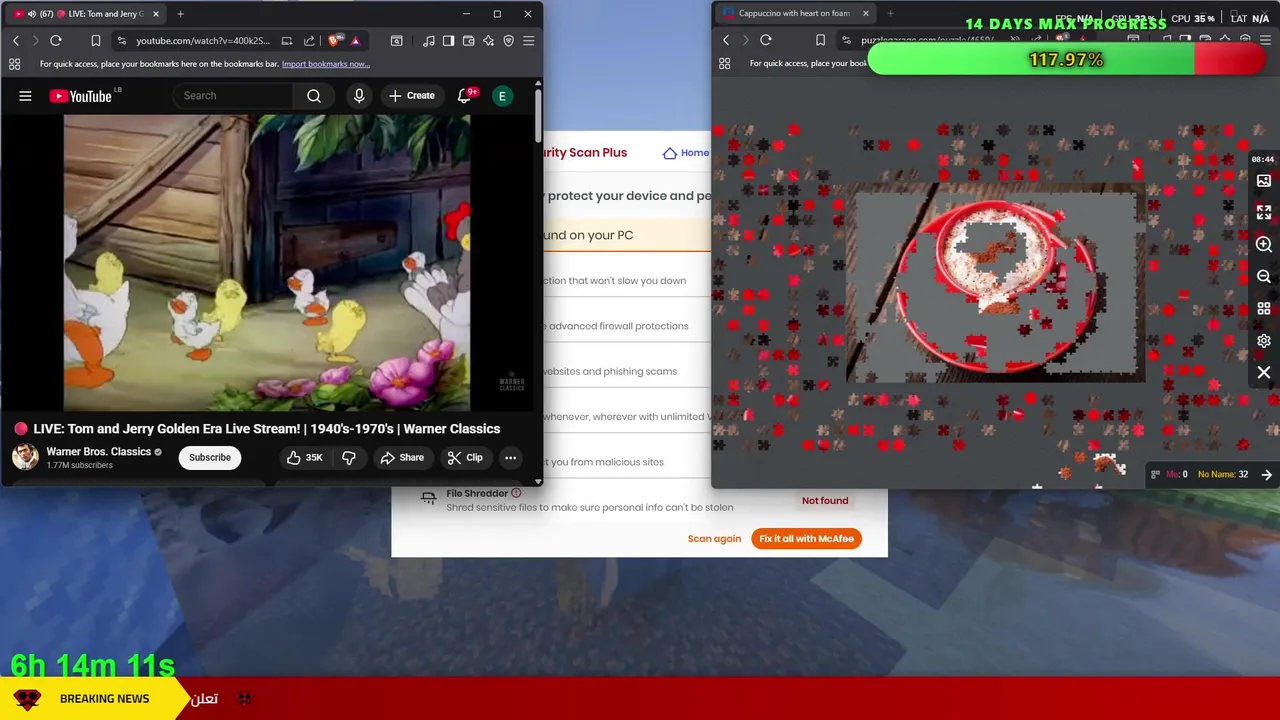The image size is (1280, 720).
Task: Click the BREAKING NEWS banner label
Action: tap(104, 699)
